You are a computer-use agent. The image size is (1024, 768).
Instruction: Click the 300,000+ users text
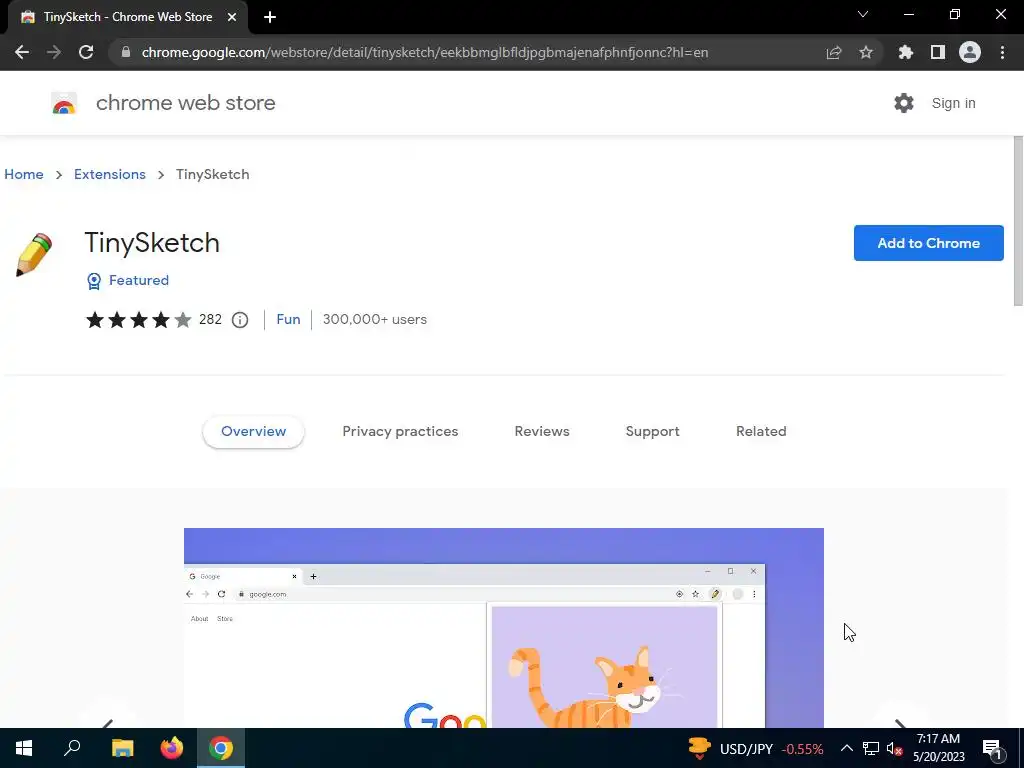[375, 319]
